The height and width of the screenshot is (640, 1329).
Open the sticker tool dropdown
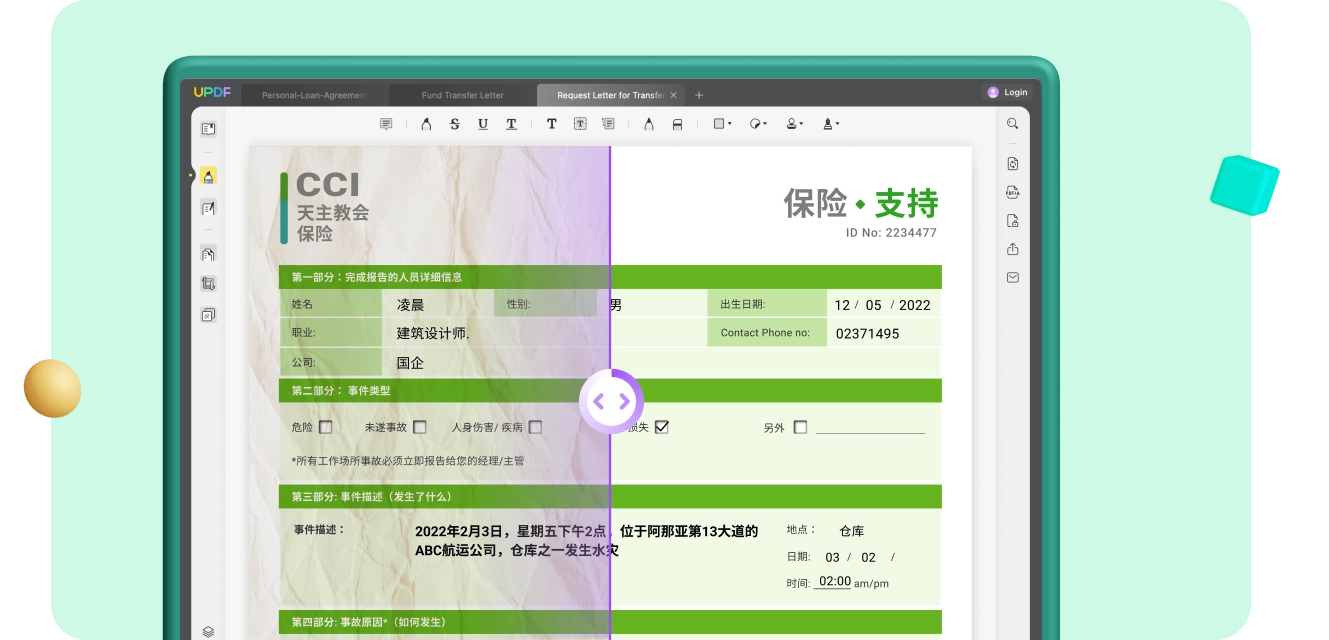pyautogui.click(x=758, y=124)
